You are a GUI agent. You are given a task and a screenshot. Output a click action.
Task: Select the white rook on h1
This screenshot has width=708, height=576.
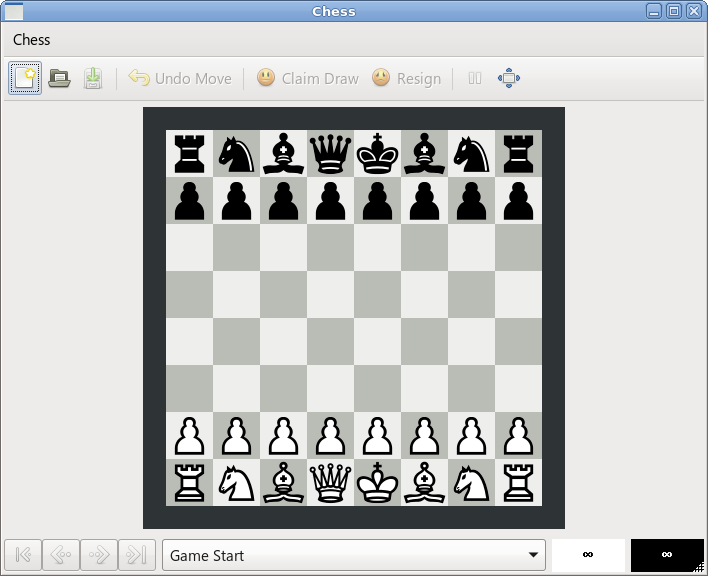tap(518, 482)
